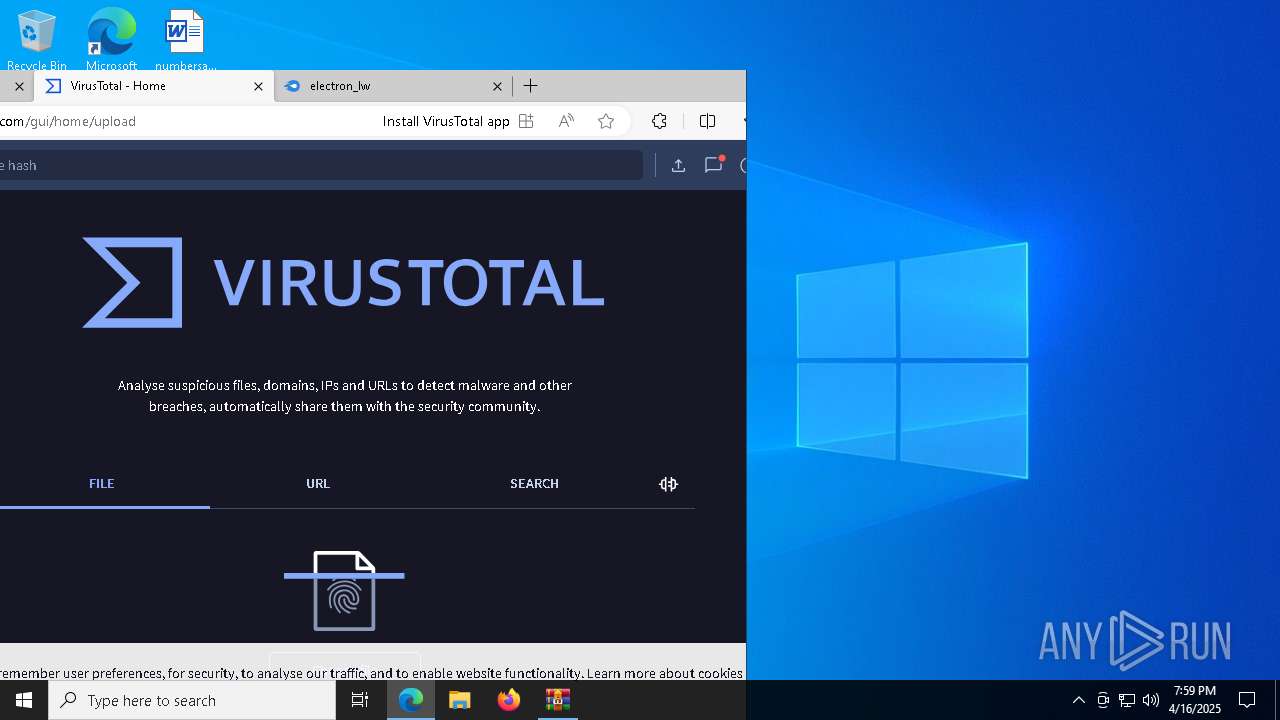Click the VirusTotal upload file icon
This screenshot has height=720, width=1280.
678,165
